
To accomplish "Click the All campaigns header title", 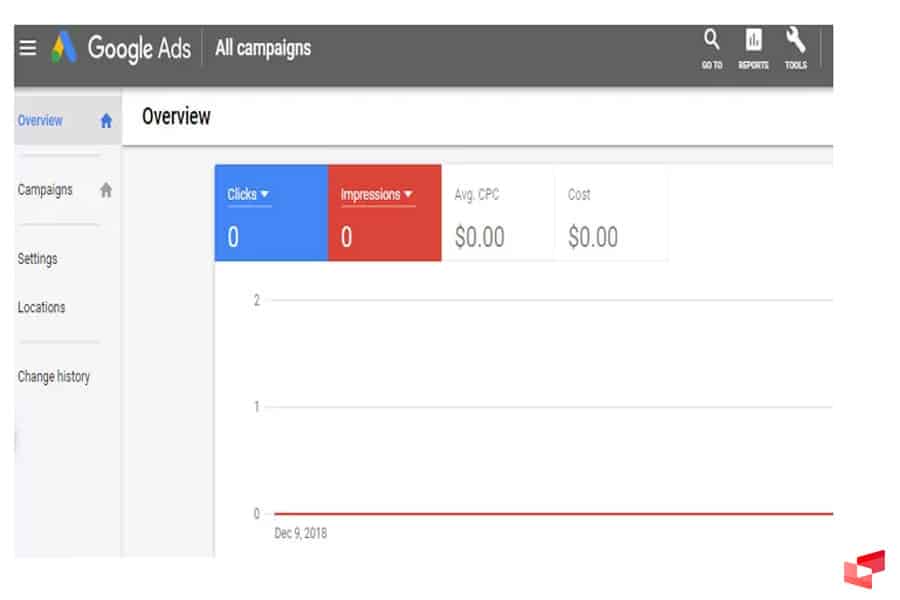I will tap(263, 48).
